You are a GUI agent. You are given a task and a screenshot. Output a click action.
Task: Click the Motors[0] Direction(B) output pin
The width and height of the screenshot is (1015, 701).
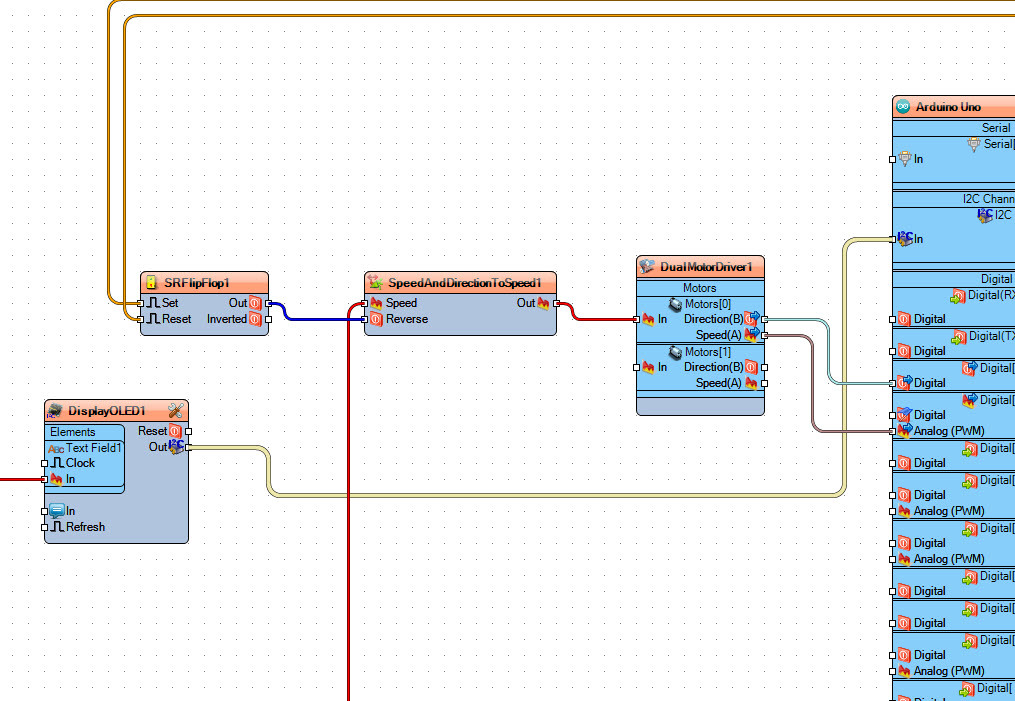tap(764, 319)
